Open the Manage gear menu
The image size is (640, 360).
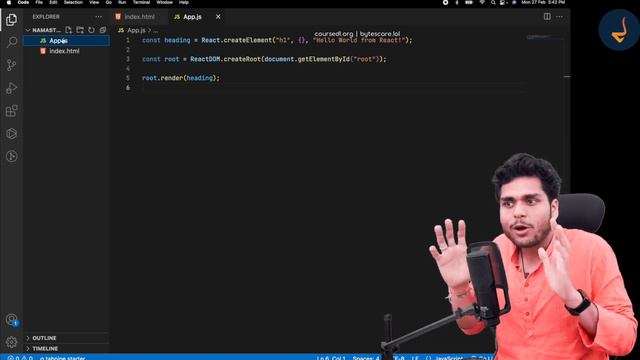[x=11, y=342]
